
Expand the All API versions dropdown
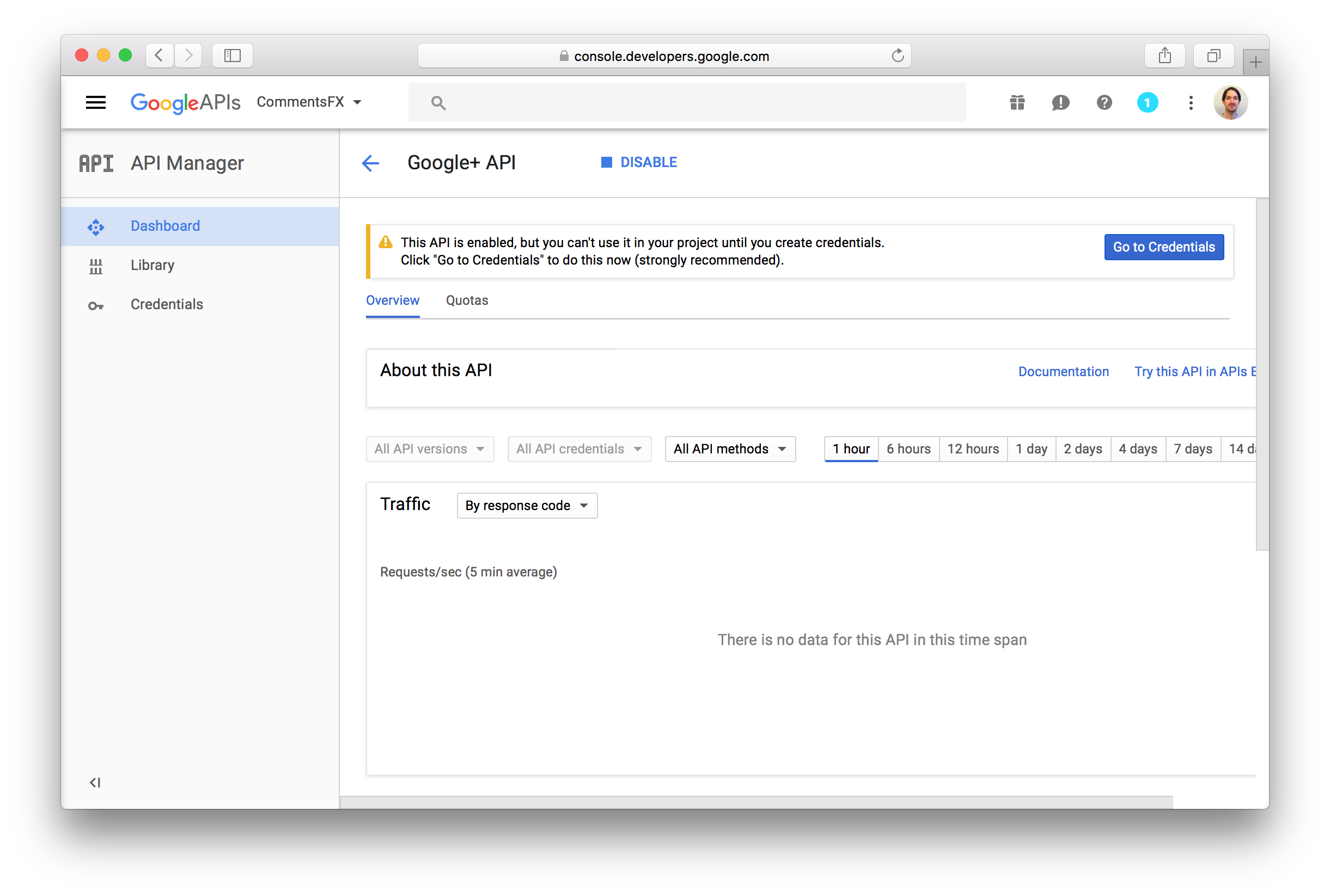pyautogui.click(x=429, y=448)
